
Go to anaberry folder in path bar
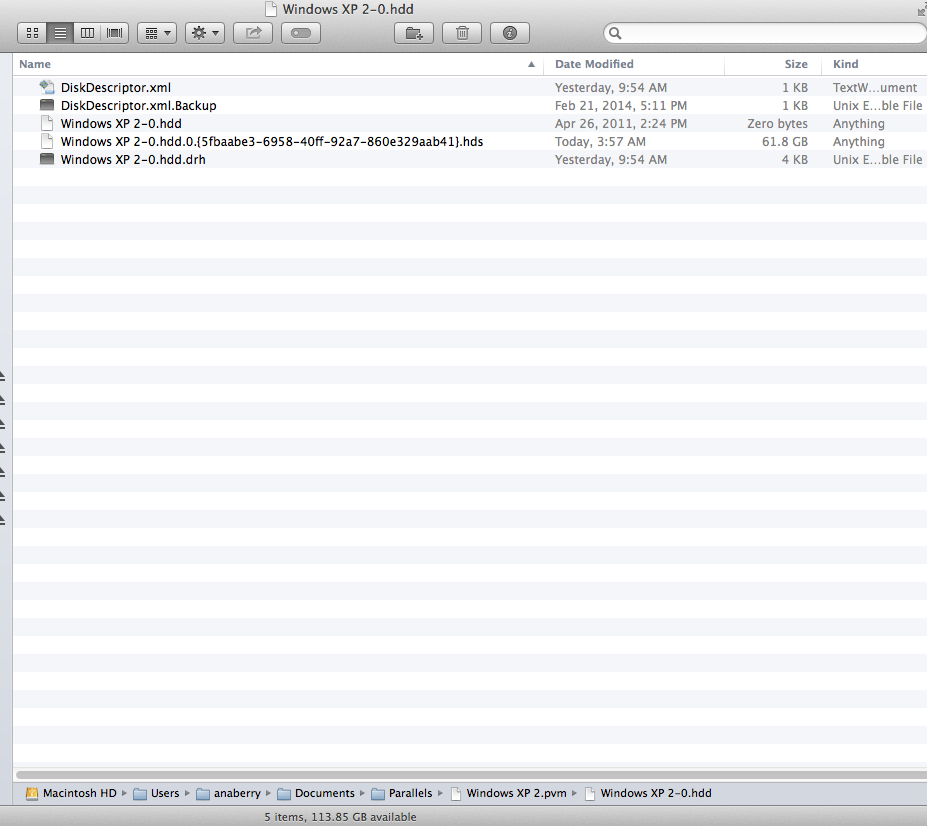[x=229, y=793]
